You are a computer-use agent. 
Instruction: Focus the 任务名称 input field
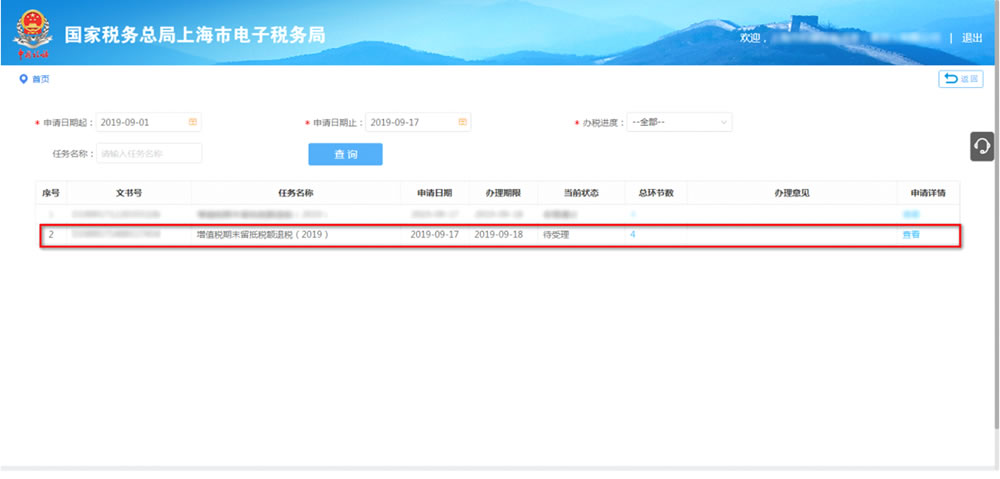tap(148, 154)
